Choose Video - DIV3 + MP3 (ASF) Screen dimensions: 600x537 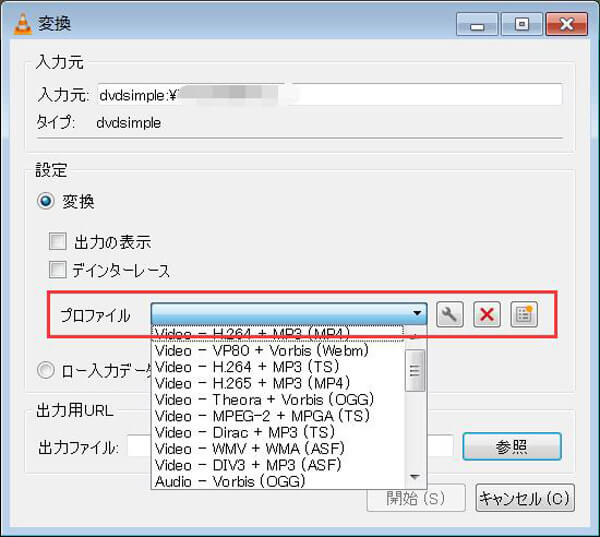pos(278,465)
